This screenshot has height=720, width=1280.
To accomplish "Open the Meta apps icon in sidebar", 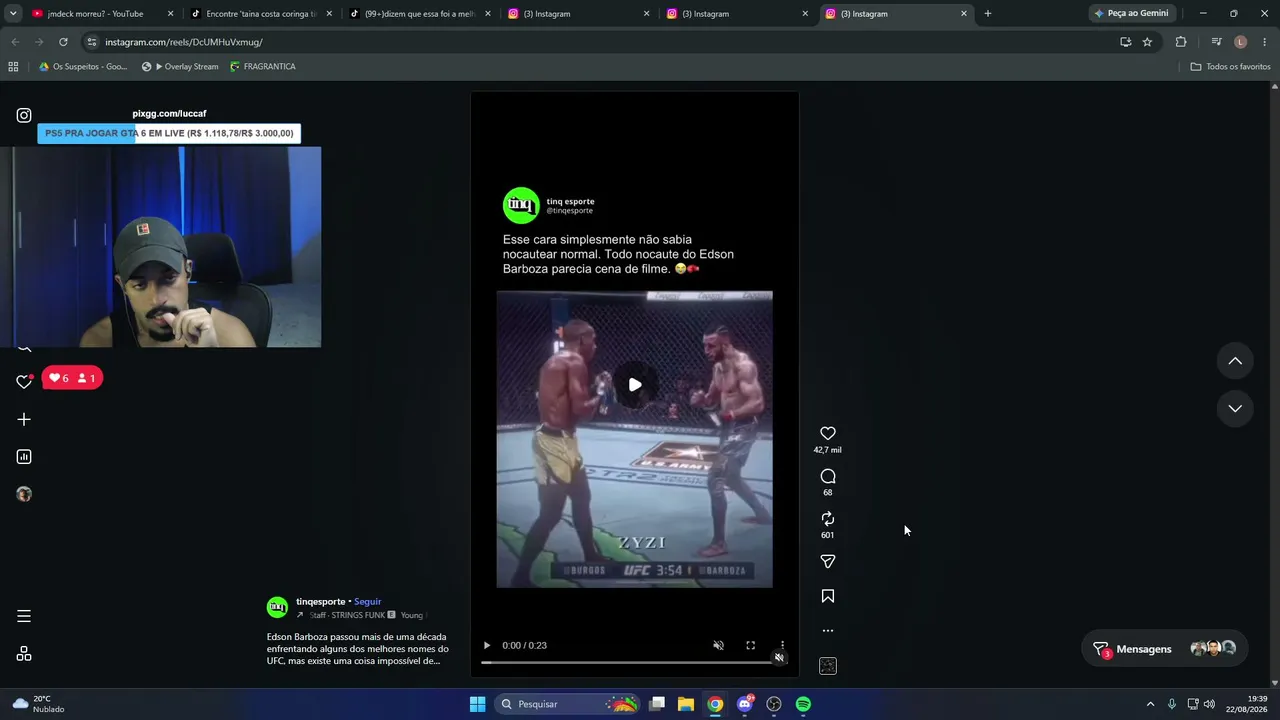I will click(24, 654).
